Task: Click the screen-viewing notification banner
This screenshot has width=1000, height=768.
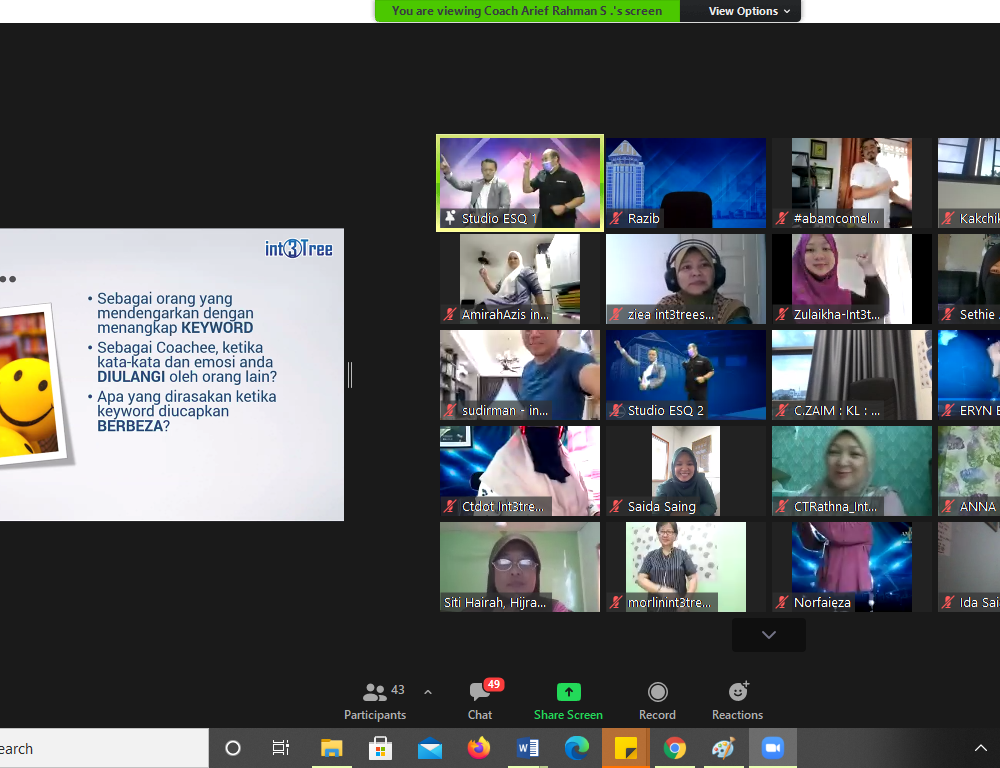Action: click(x=527, y=11)
